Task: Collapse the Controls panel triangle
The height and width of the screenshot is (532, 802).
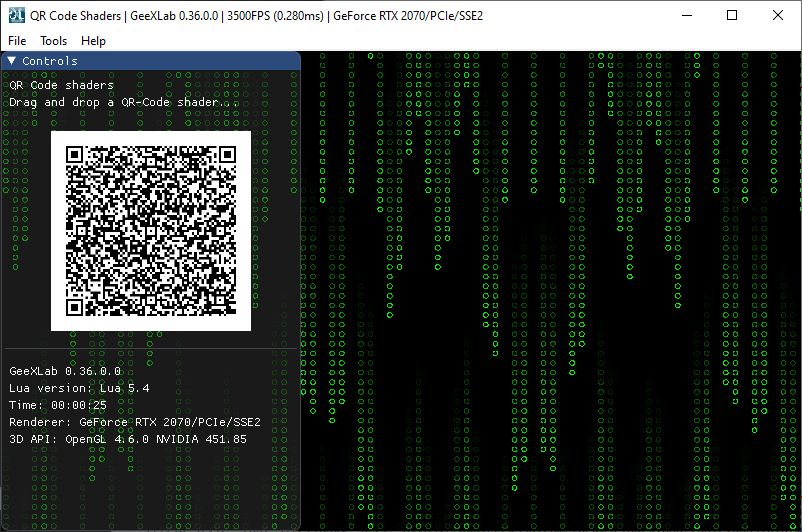Action: coord(12,61)
